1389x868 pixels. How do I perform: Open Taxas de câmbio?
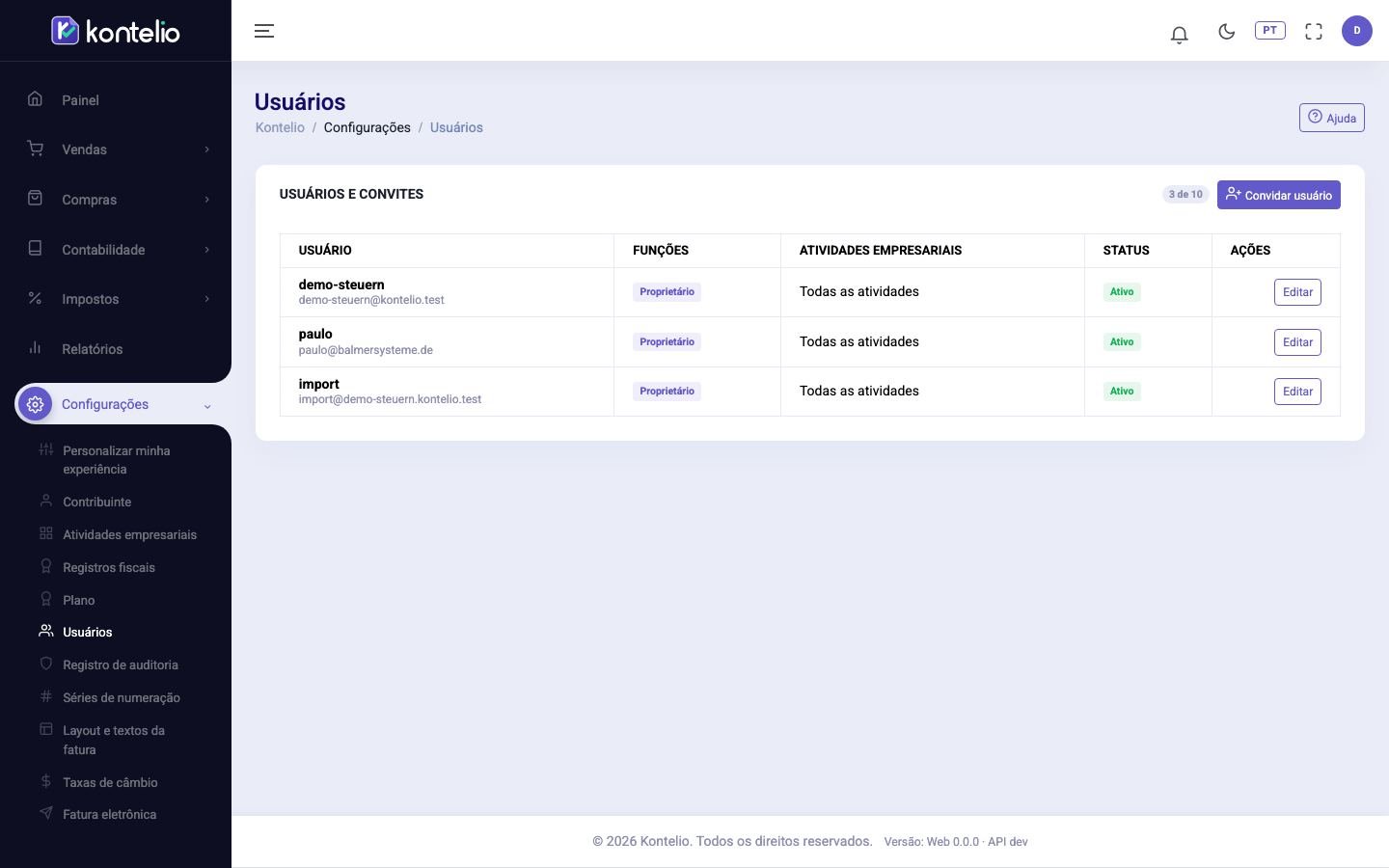(x=110, y=782)
